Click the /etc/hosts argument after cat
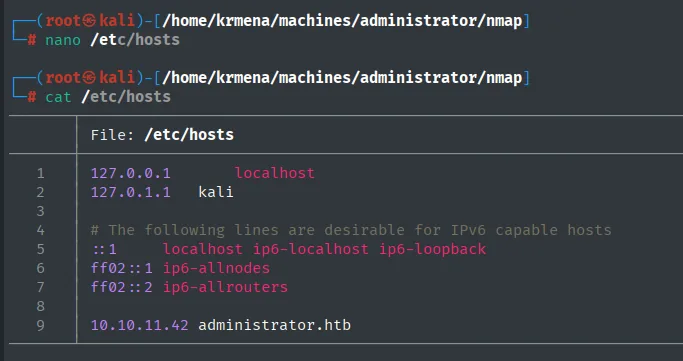The width and height of the screenshot is (683, 361). [126, 97]
